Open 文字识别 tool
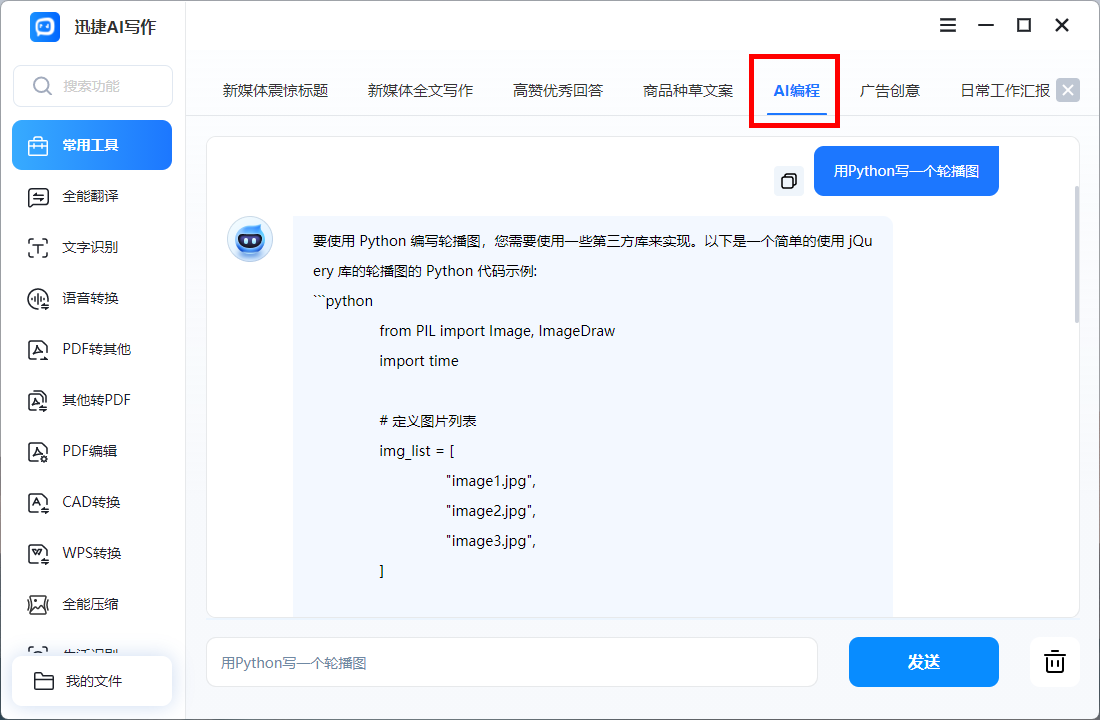1100x720 pixels. 92,247
